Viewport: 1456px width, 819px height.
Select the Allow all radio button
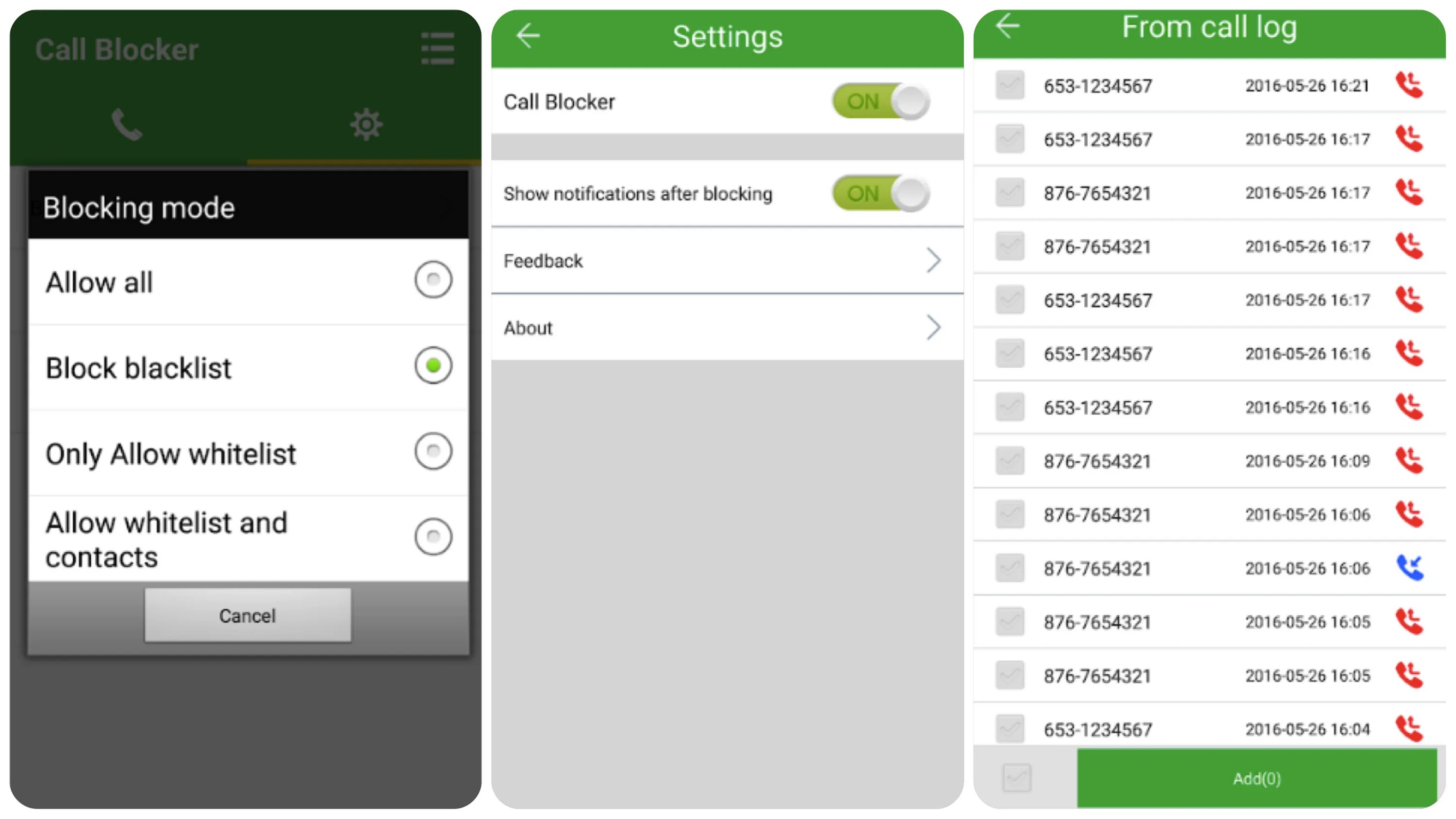point(432,280)
